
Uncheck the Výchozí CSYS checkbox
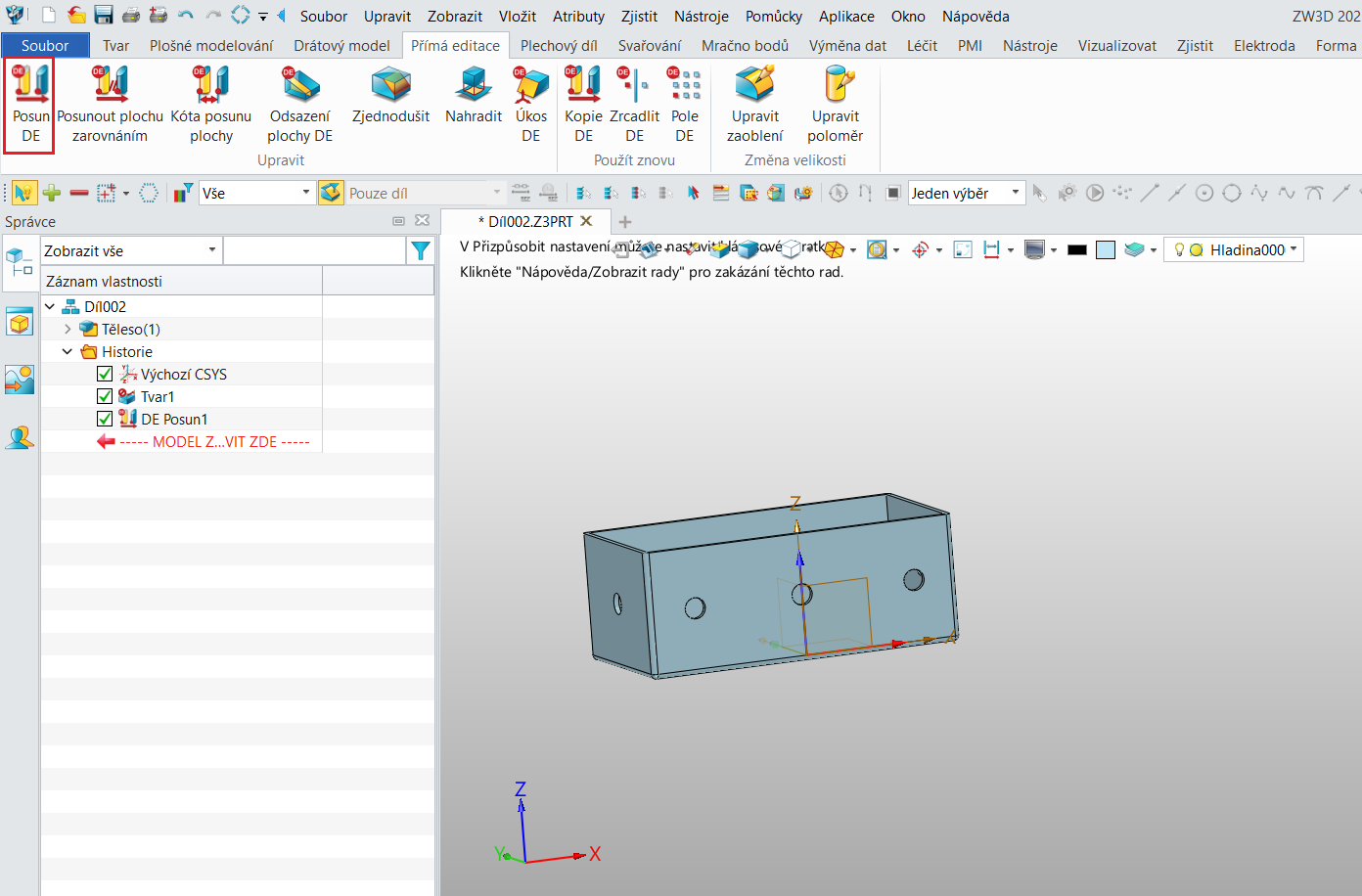[105, 374]
